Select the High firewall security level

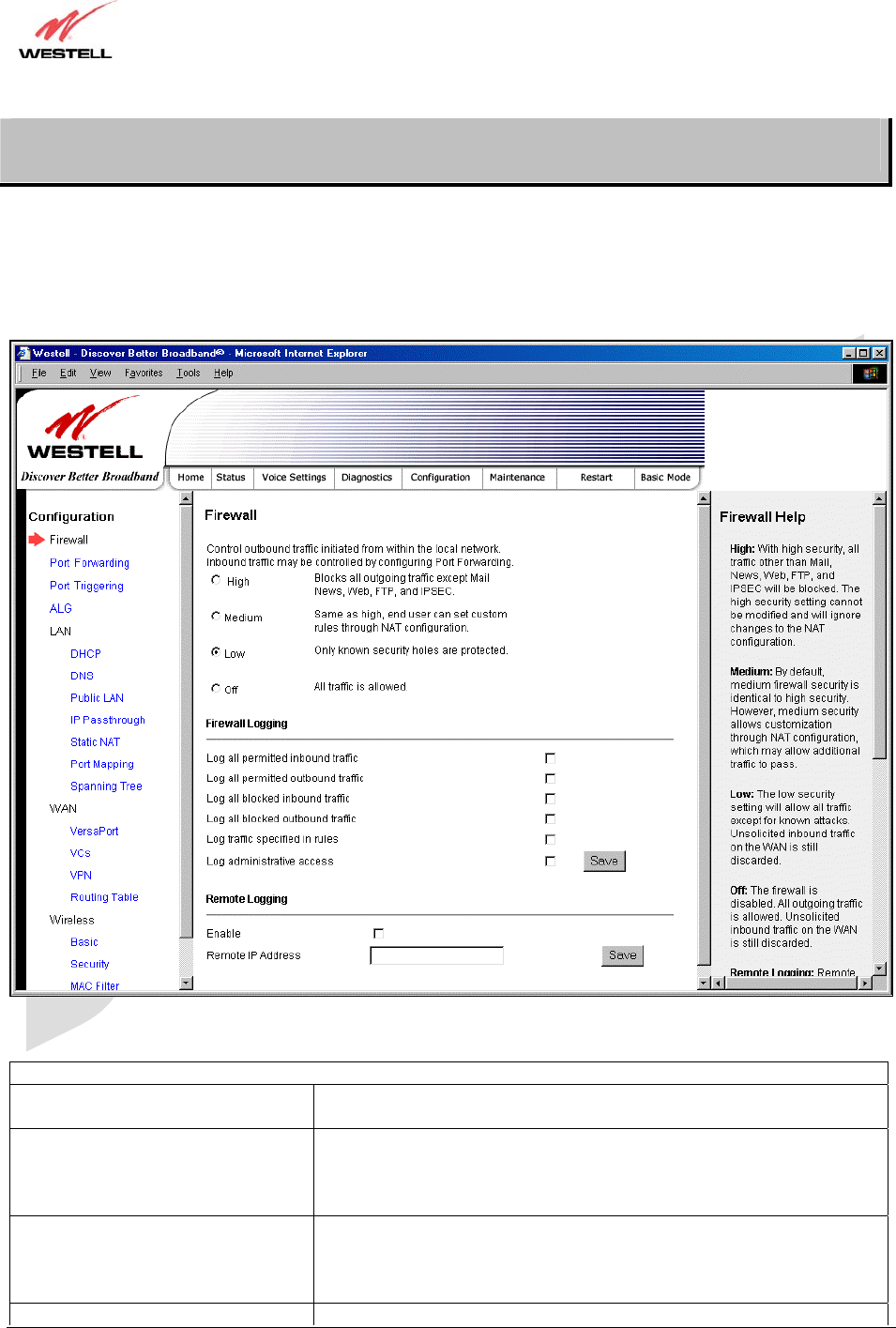tap(216, 580)
